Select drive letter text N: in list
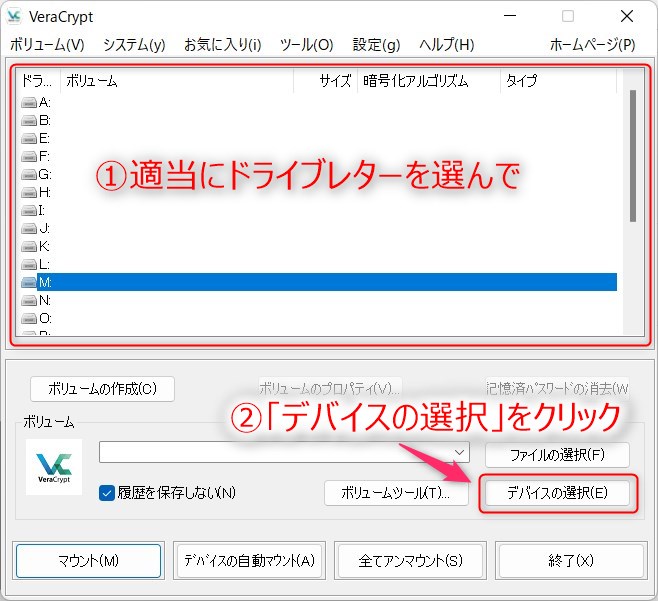 (x=44, y=300)
